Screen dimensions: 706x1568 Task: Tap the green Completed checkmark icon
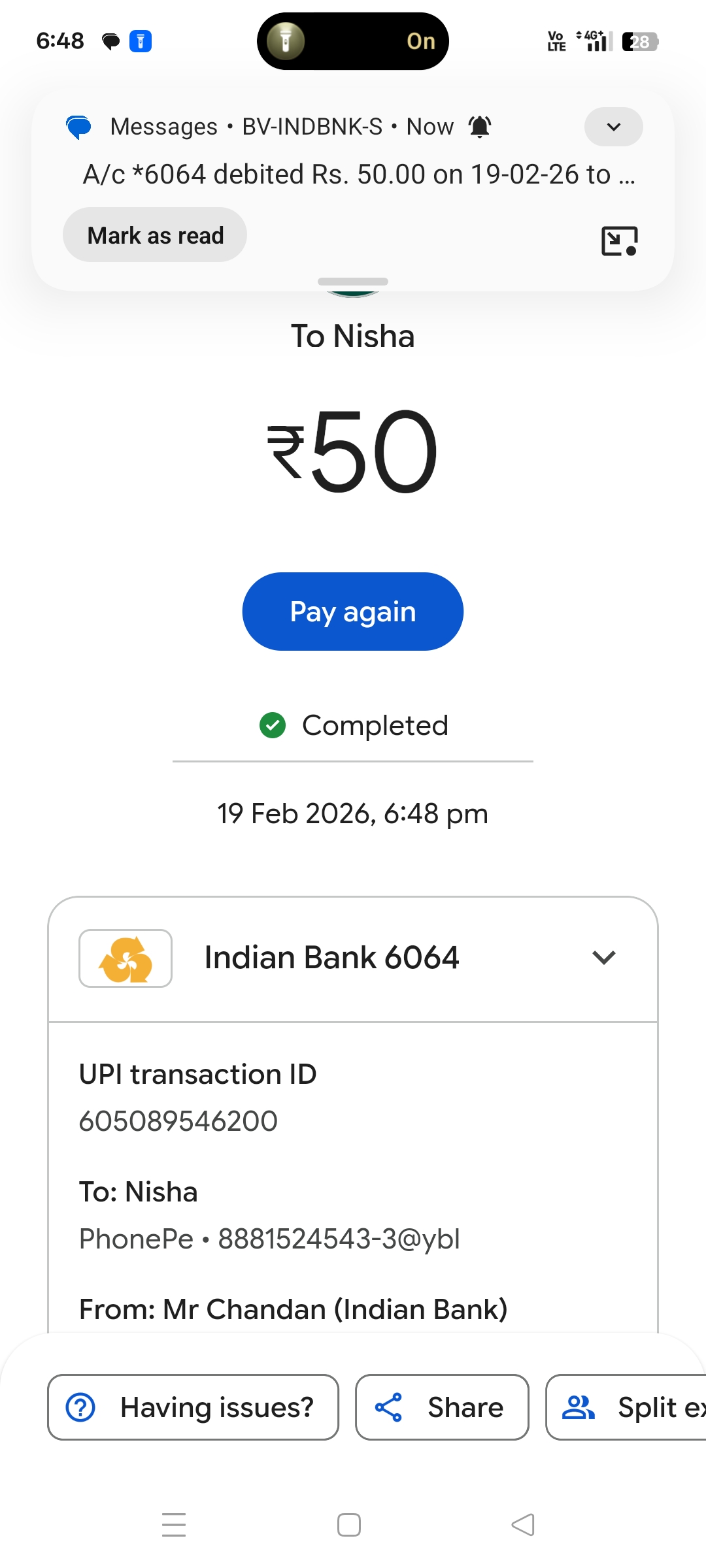(x=273, y=725)
